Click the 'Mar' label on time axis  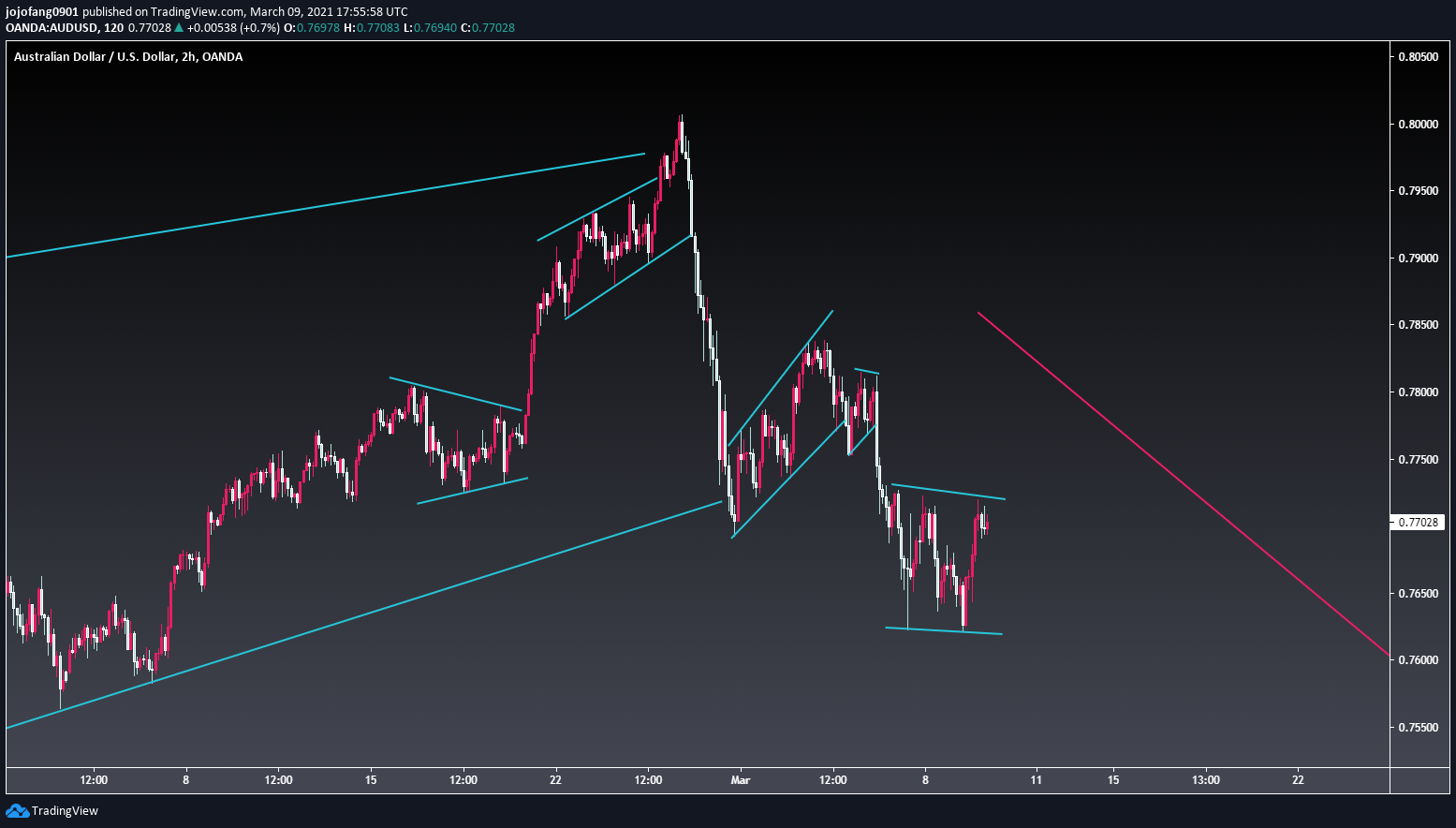click(741, 779)
